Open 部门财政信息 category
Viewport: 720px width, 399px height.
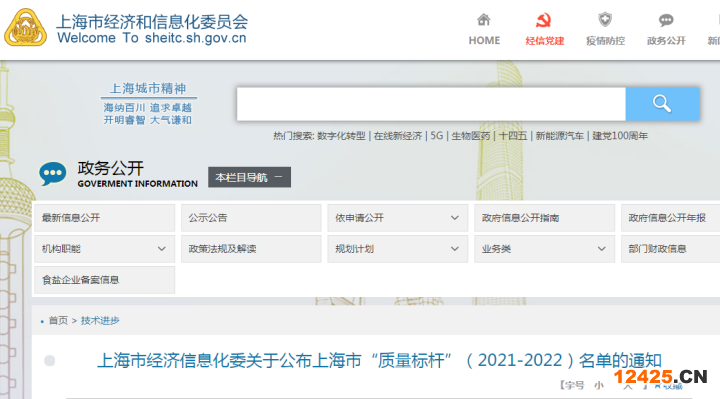[x=670, y=249]
